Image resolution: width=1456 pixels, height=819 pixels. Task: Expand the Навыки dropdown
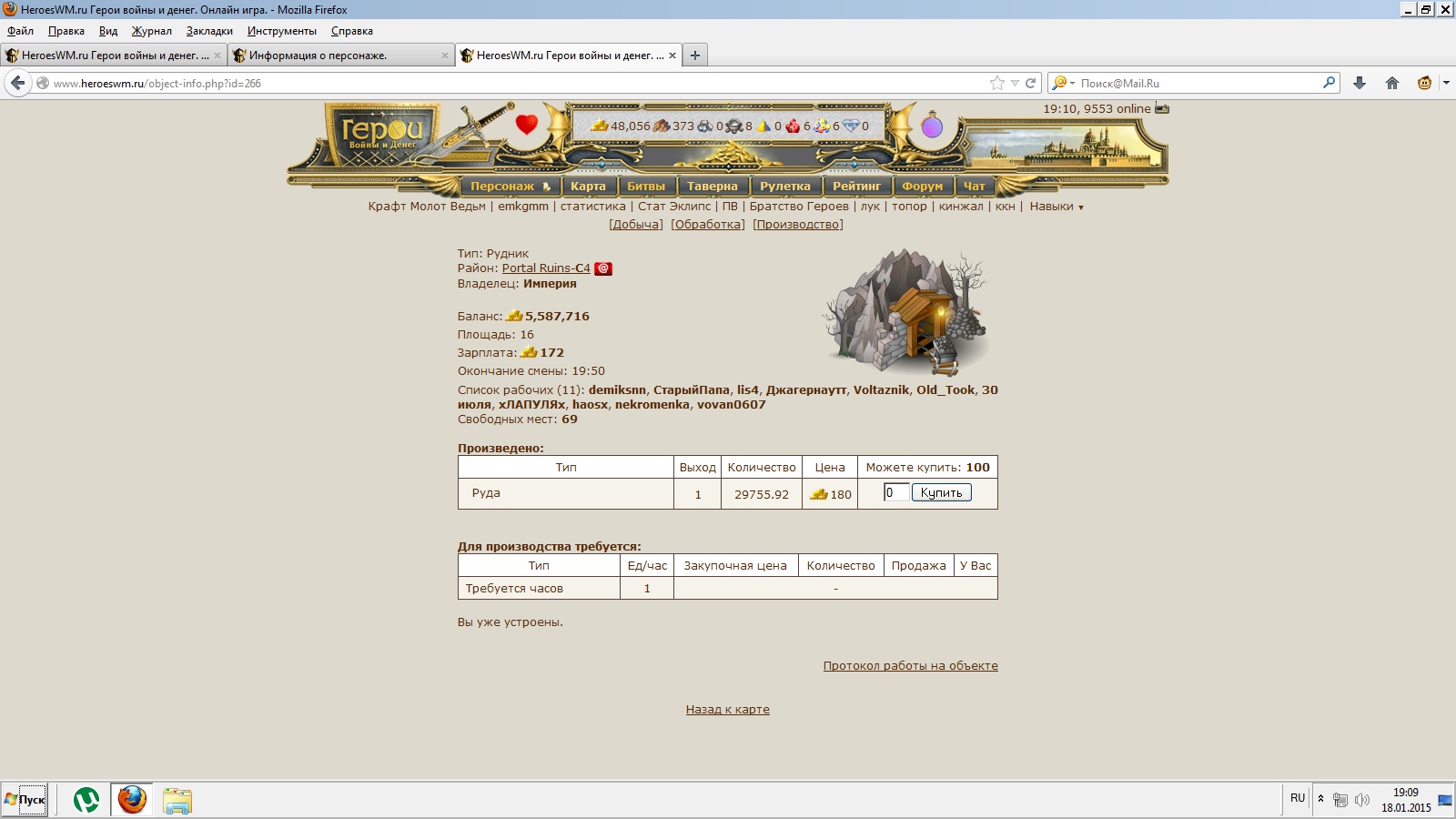pos(1057,207)
